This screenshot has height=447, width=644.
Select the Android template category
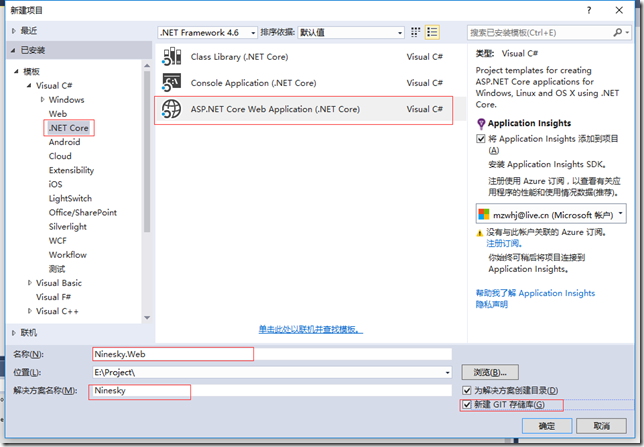pos(64,142)
